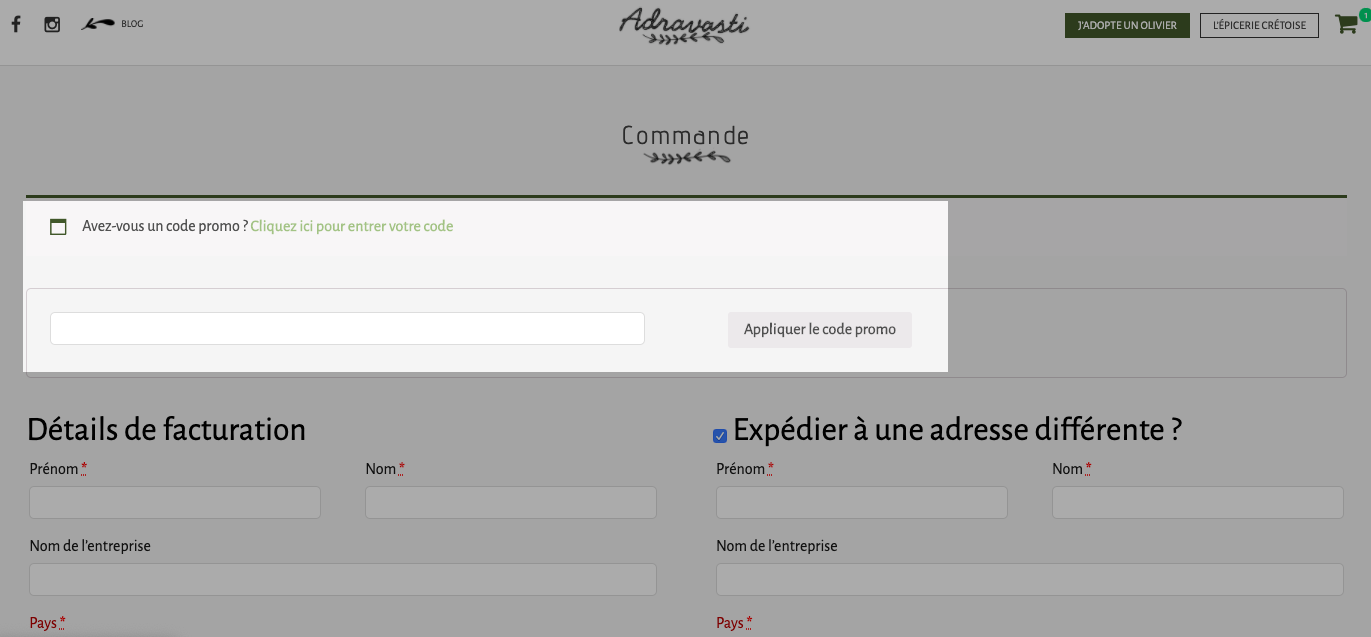This screenshot has height=637, width=1371.
Task: Click the cart item count badge
Action: tap(1364, 14)
